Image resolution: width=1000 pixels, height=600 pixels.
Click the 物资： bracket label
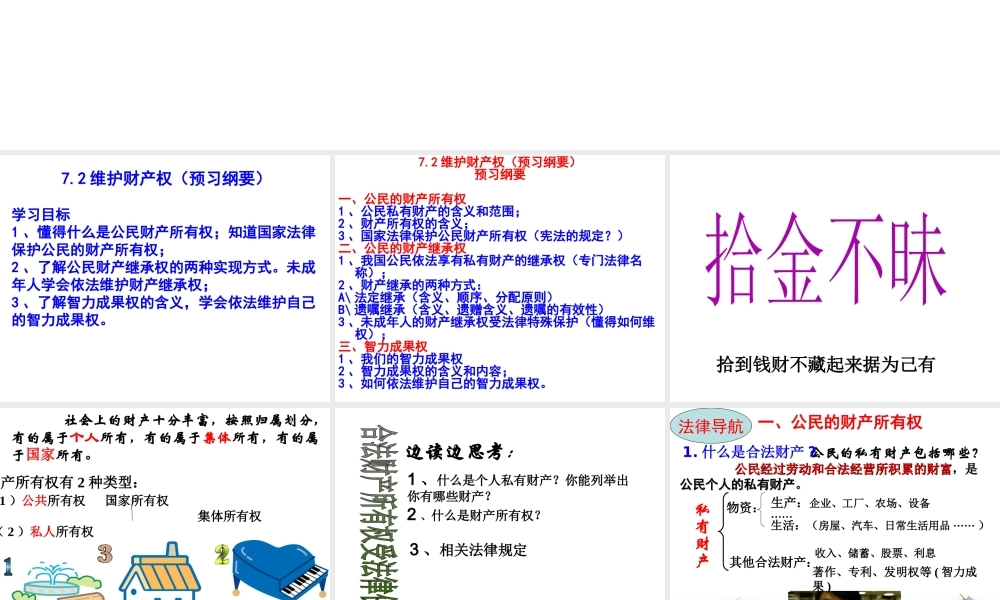pos(742,508)
